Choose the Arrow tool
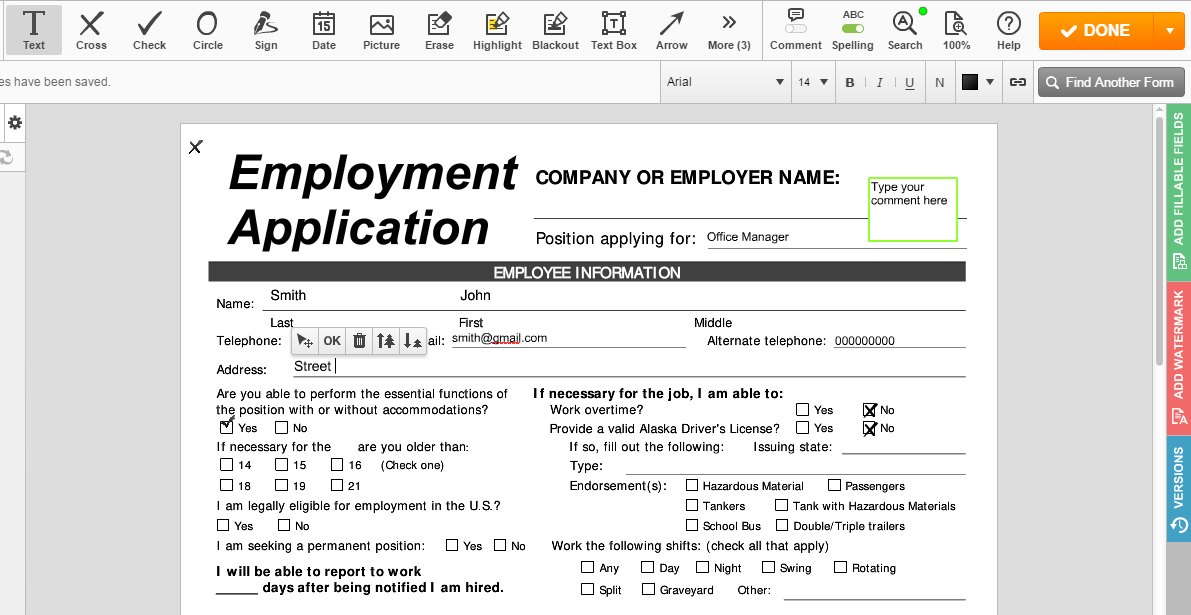The image size is (1191, 615). [671, 30]
